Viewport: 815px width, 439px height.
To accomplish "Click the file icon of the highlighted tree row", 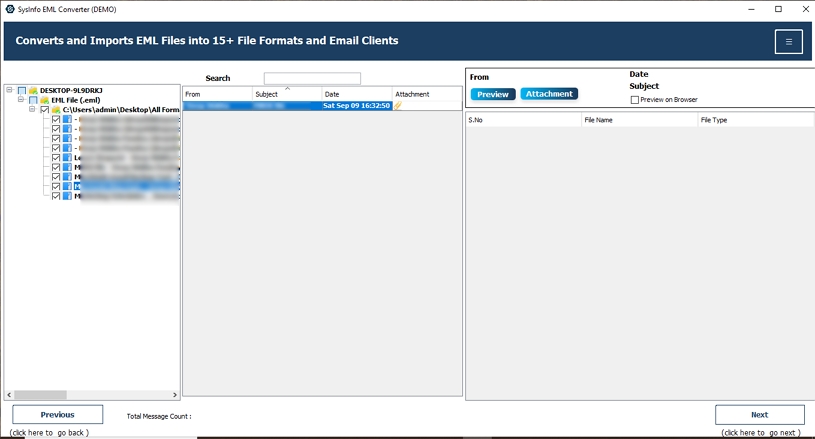I will pyautogui.click(x=67, y=186).
